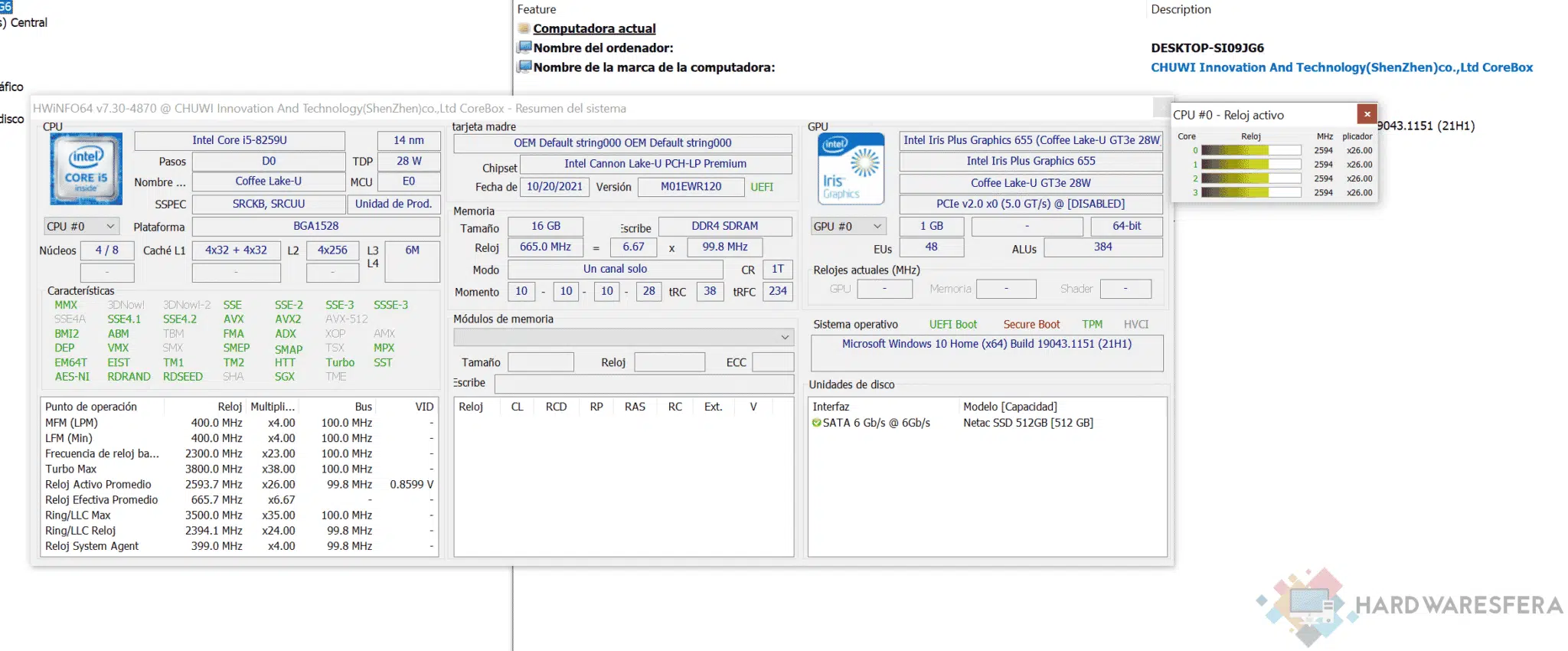Click the Intel Iris Graphics logo
Image resolution: width=1568 pixels, height=651 pixels.
[851, 169]
